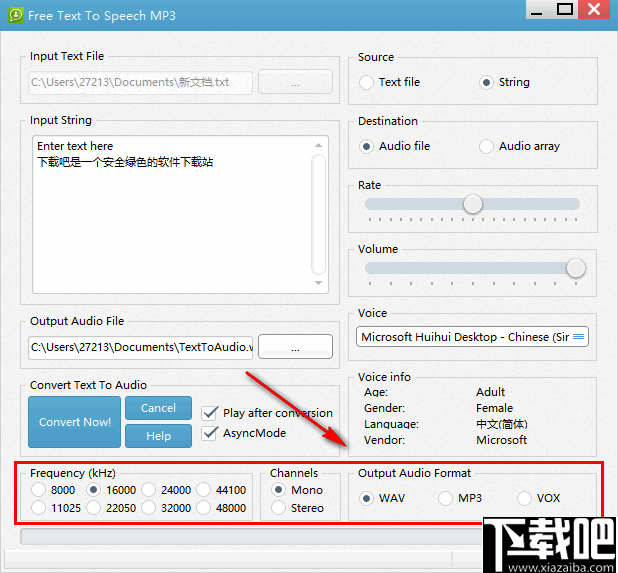Minimize the application window
Screen dimensions: 618x573
point(537,10)
